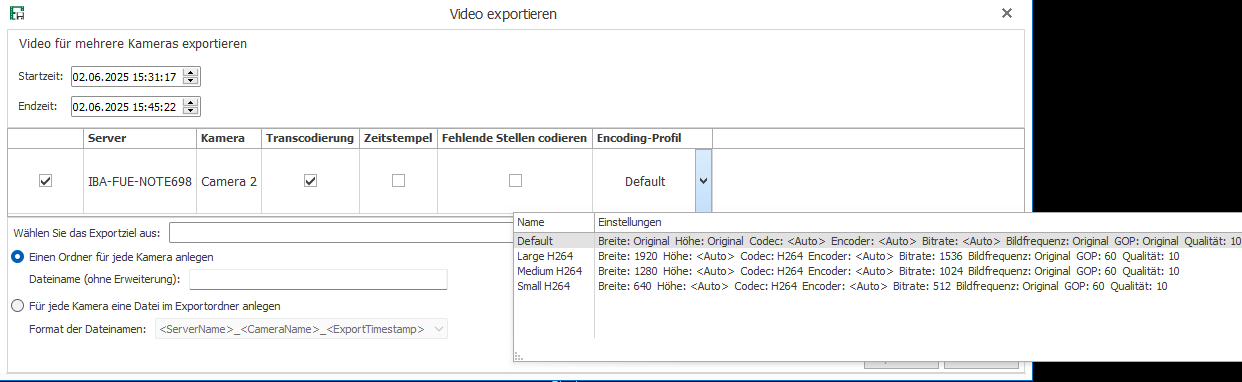
Task: Click the Default value in Encoding-Profil cell
Action: tap(645, 182)
